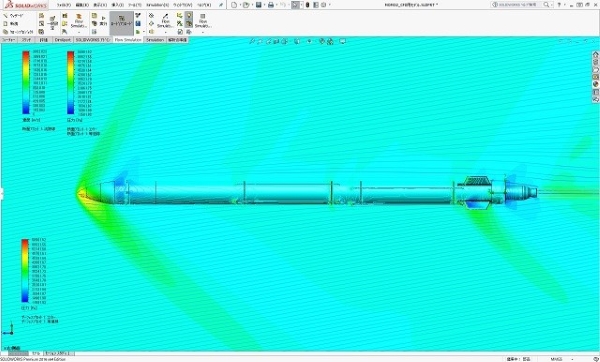
Task: Click the Open document folder icon
Action: 246,5
